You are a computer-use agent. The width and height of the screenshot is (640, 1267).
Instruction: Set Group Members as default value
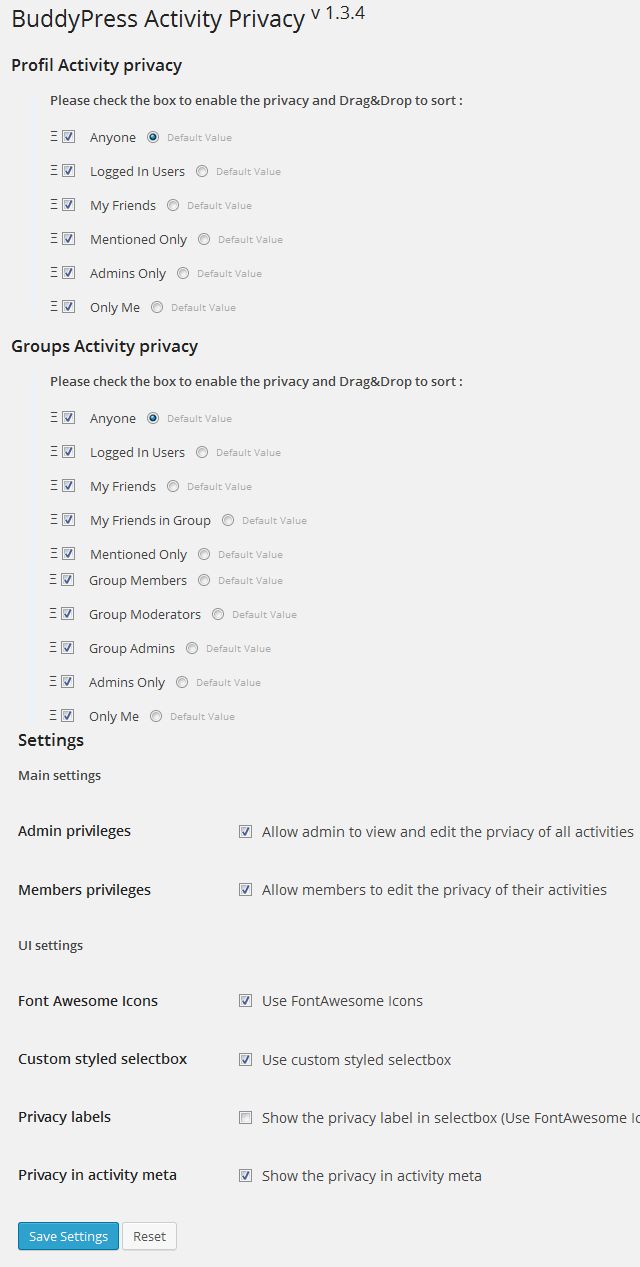(x=204, y=580)
